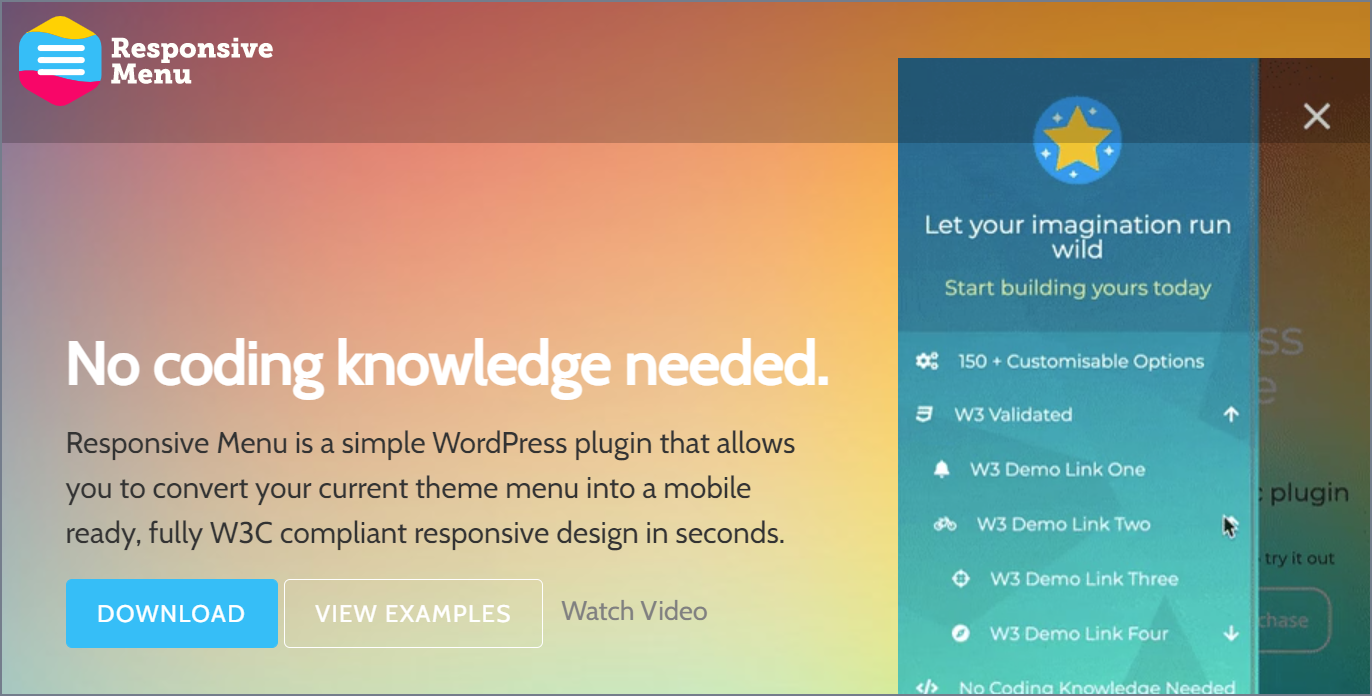Collapse the W3 Validated submenu with the up arrow

[1231, 414]
